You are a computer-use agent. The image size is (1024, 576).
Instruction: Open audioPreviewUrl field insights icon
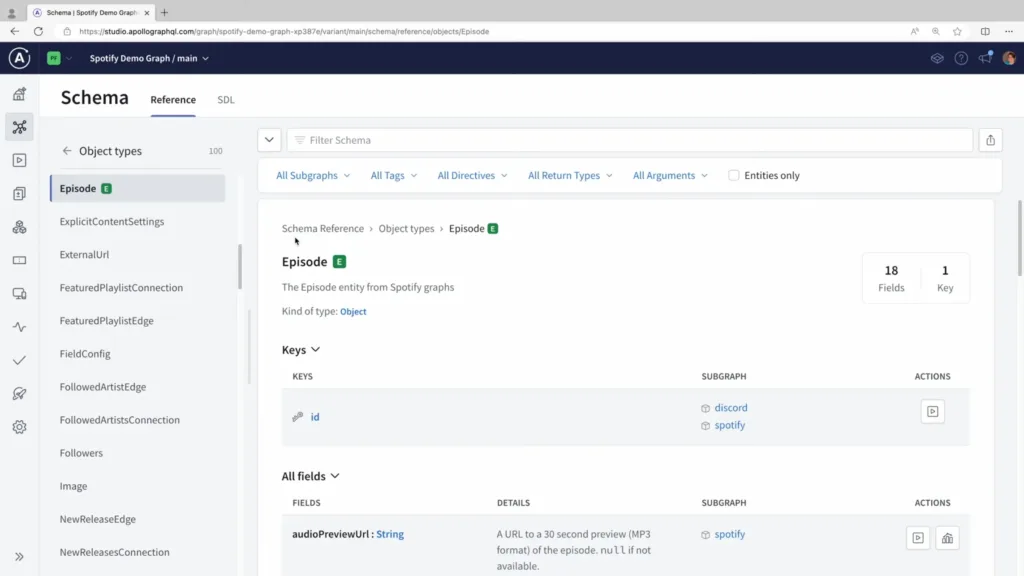(948, 538)
